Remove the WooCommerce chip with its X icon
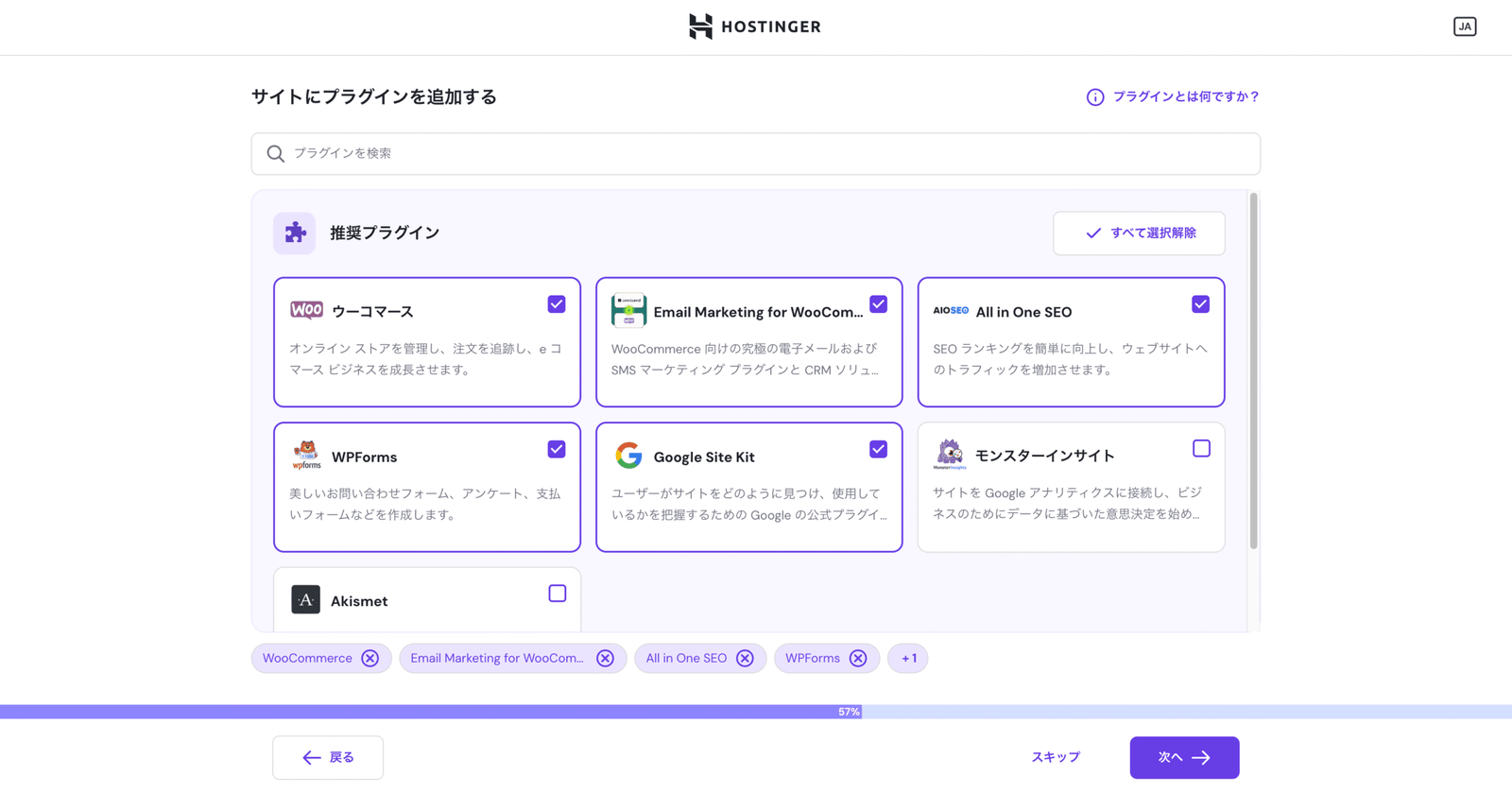Screen dimensions: 1512x794 click(x=370, y=659)
